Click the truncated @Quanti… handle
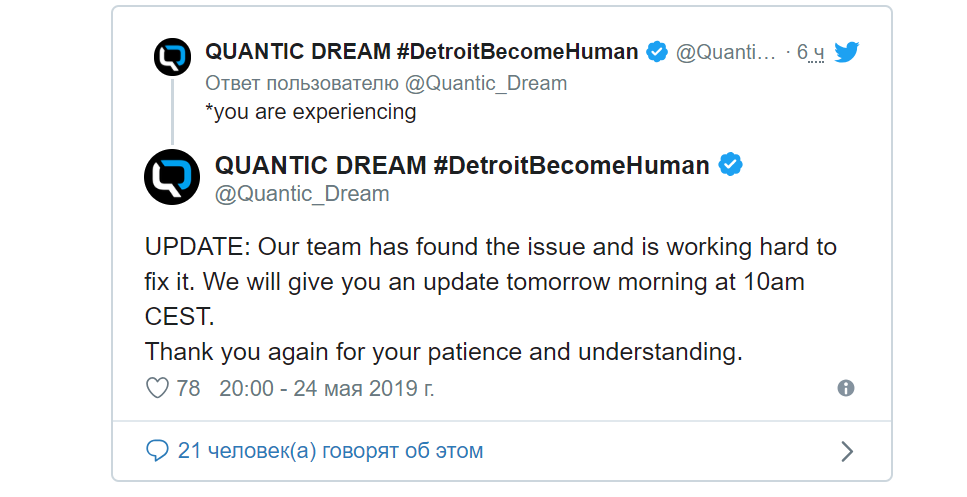Viewport: 967px width, 497px height. click(725, 53)
